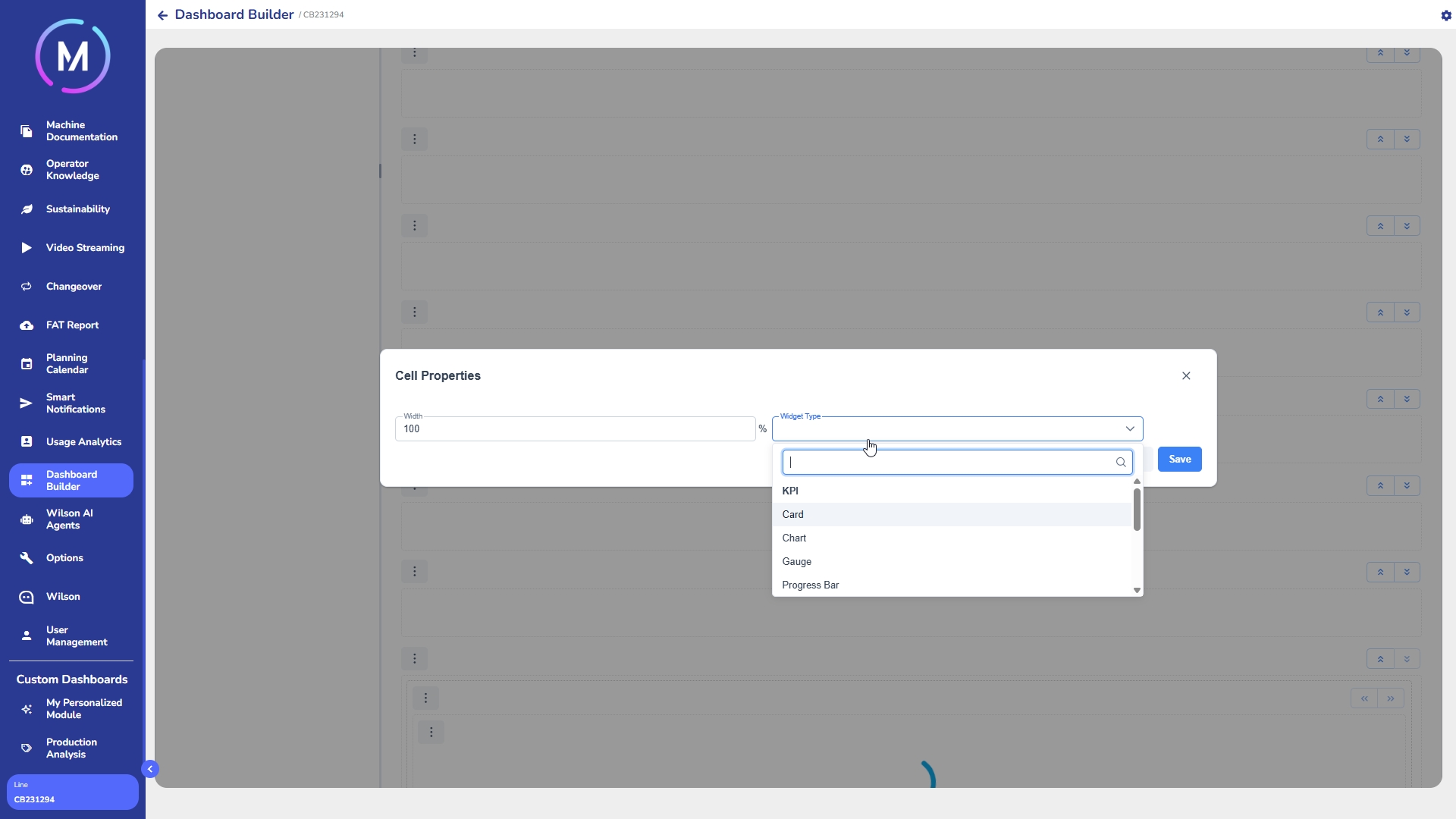The width and height of the screenshot is (1456, 819).
Task: Collapse the sidebar with the chevron button
Action: [x=150, y=769]
